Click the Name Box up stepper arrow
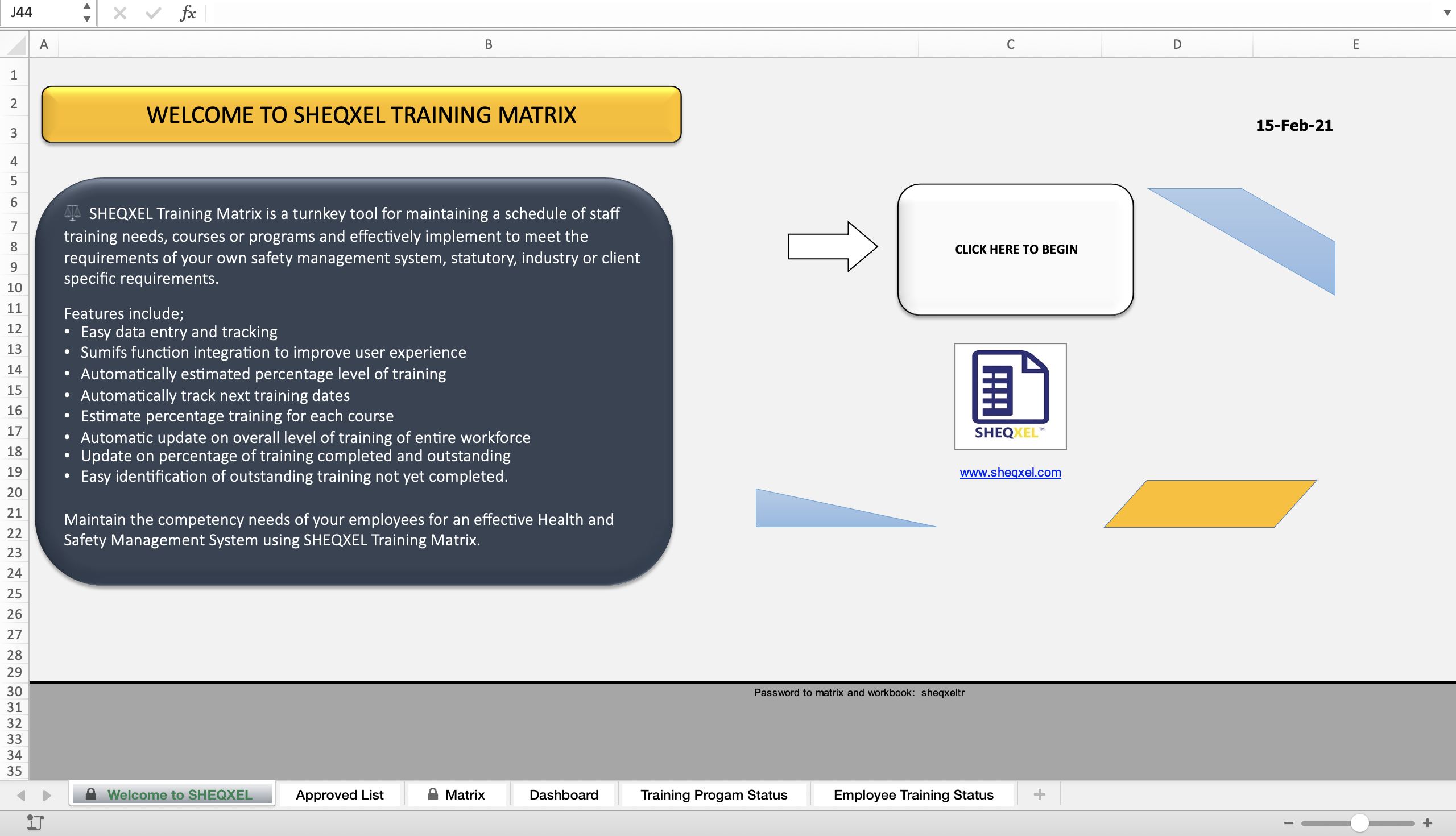Viewport: 1456px width, 836px height. (x=86, y=6)
